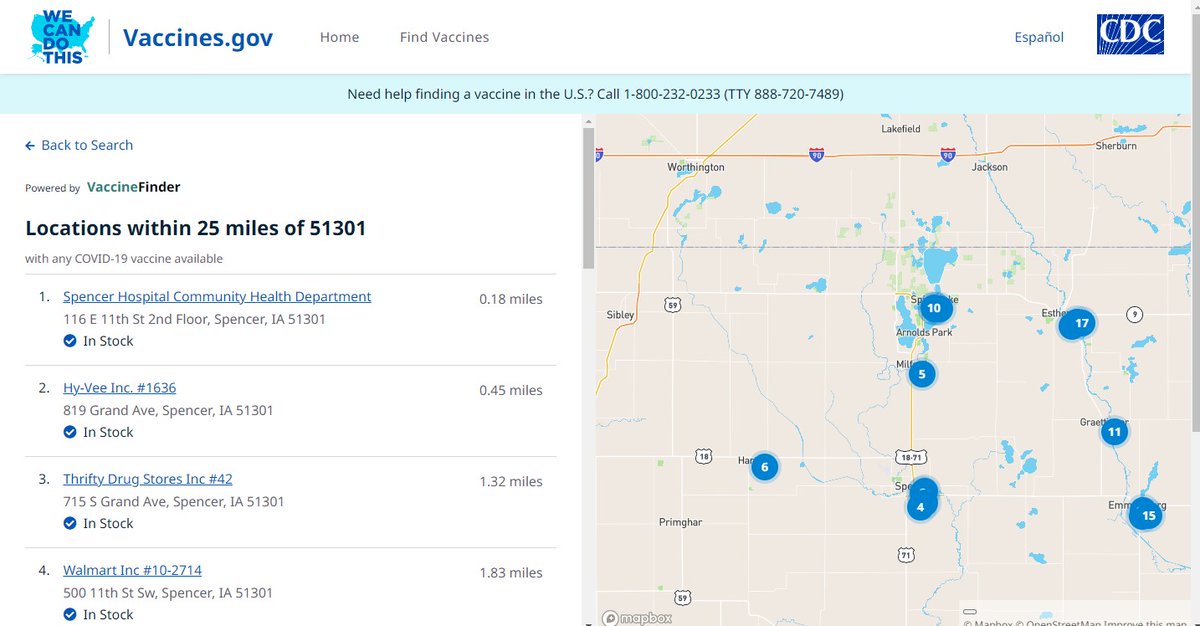Viewport: 1200px width, 626px height.
Task: Open the Vaccines.gov home title link
Action: [198, 37]
